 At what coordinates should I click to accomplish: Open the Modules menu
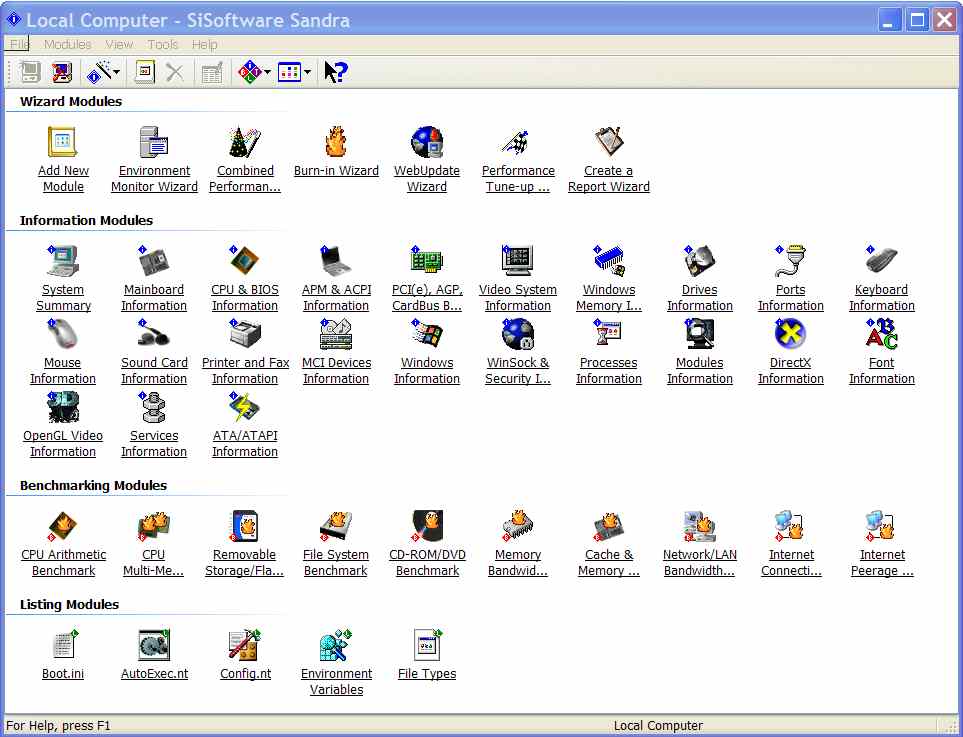click(68, 44)
